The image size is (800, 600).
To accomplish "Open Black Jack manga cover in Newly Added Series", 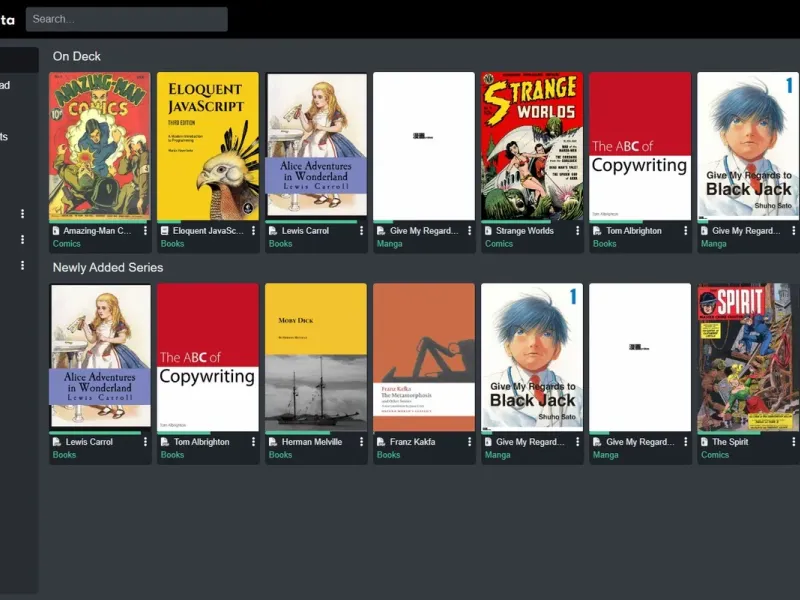I will [532, 357].
